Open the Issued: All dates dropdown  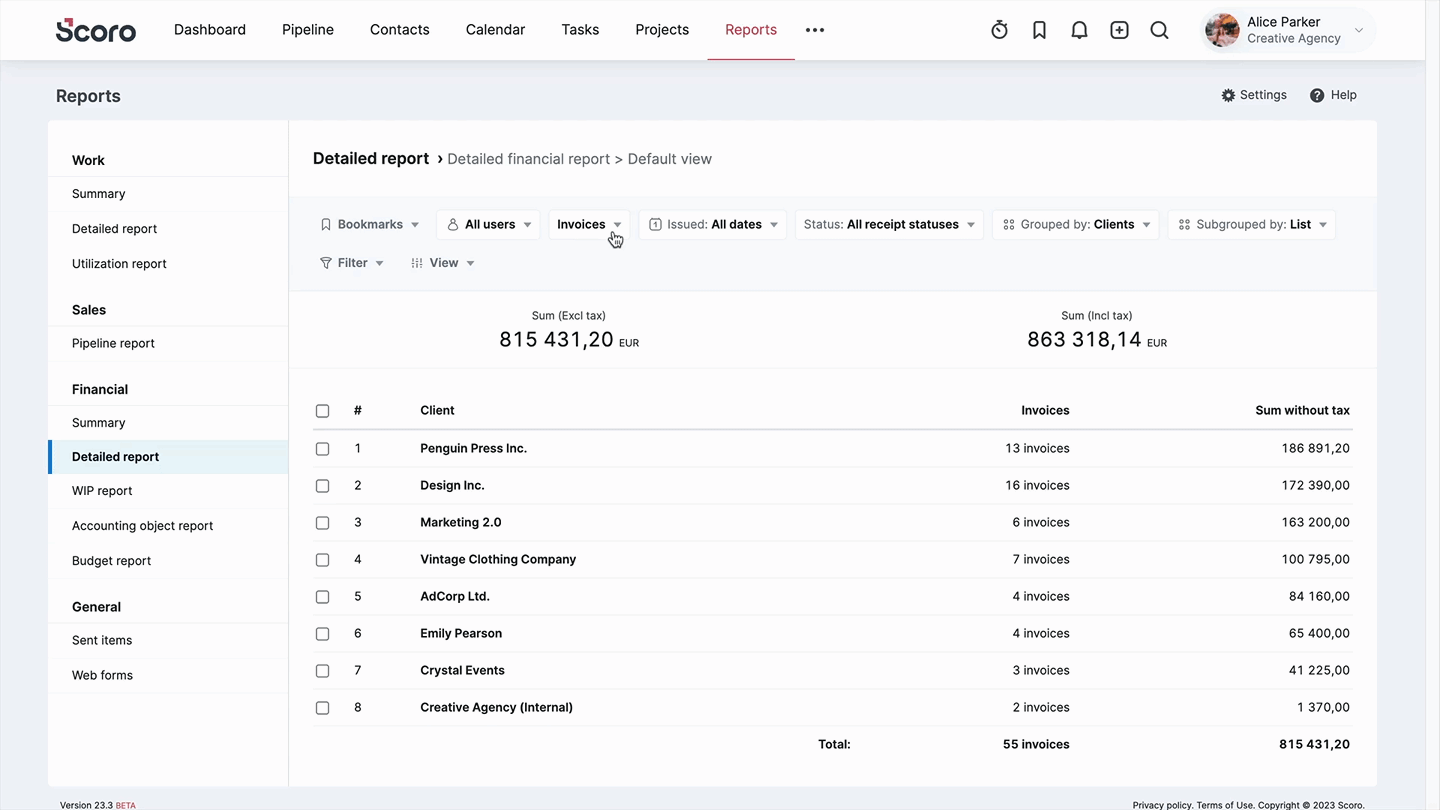pos(712,224)
